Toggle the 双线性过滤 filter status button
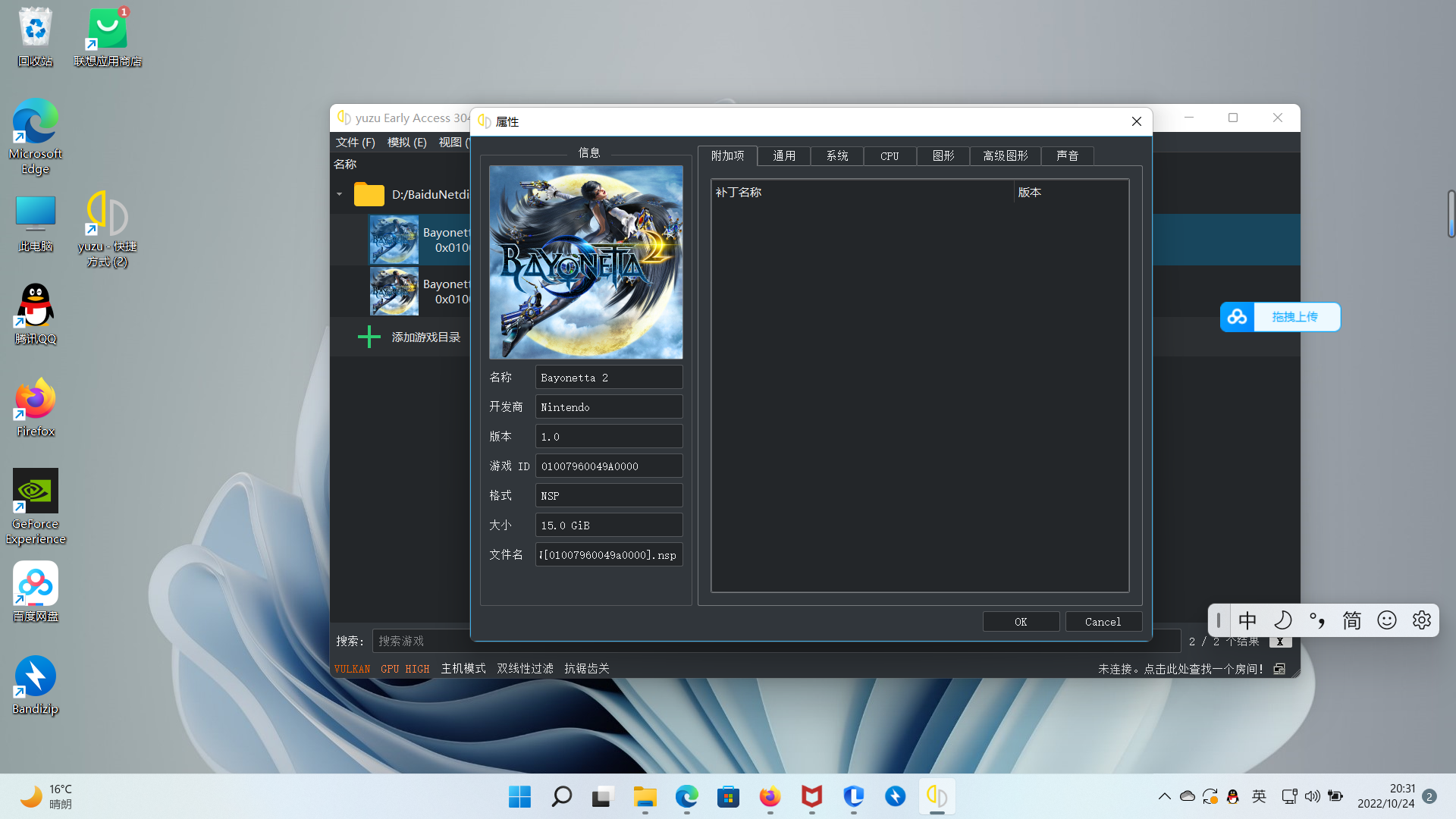This screenshot has width=1456, height=819. tap(526, 669)
